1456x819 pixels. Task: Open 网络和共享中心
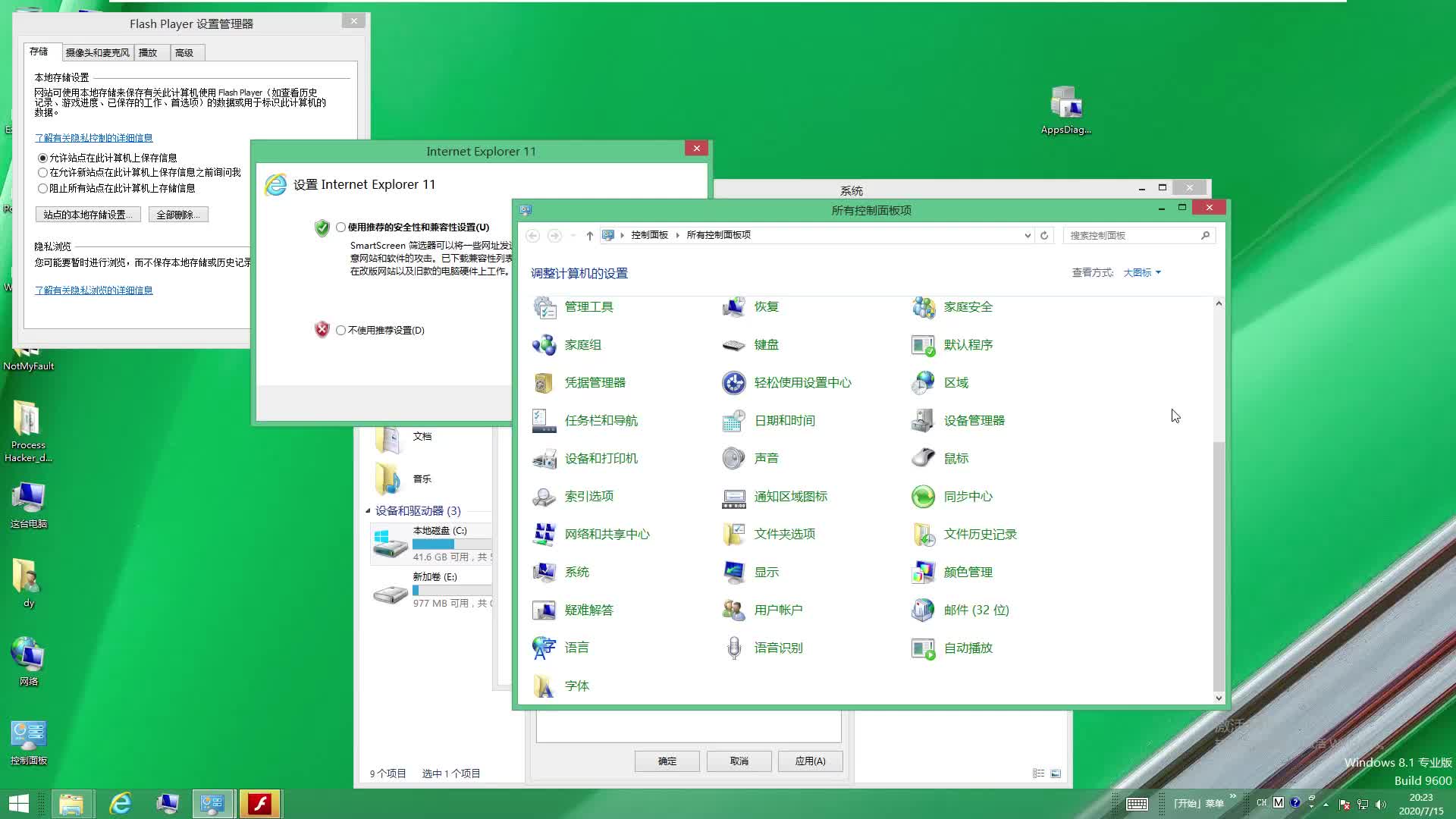point(591,535)
